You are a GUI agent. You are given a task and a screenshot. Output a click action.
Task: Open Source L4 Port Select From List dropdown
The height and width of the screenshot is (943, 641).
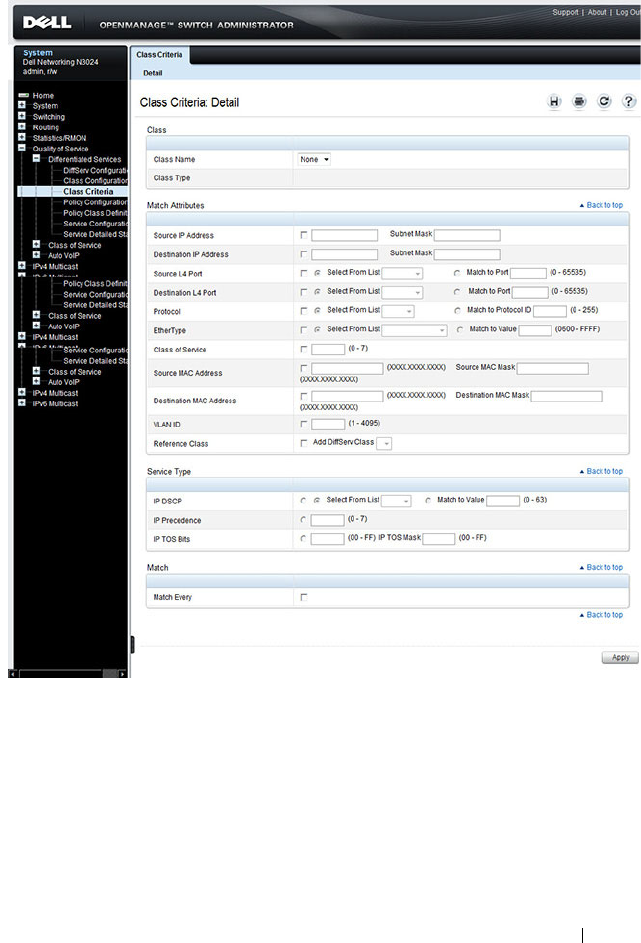[402, 274]
